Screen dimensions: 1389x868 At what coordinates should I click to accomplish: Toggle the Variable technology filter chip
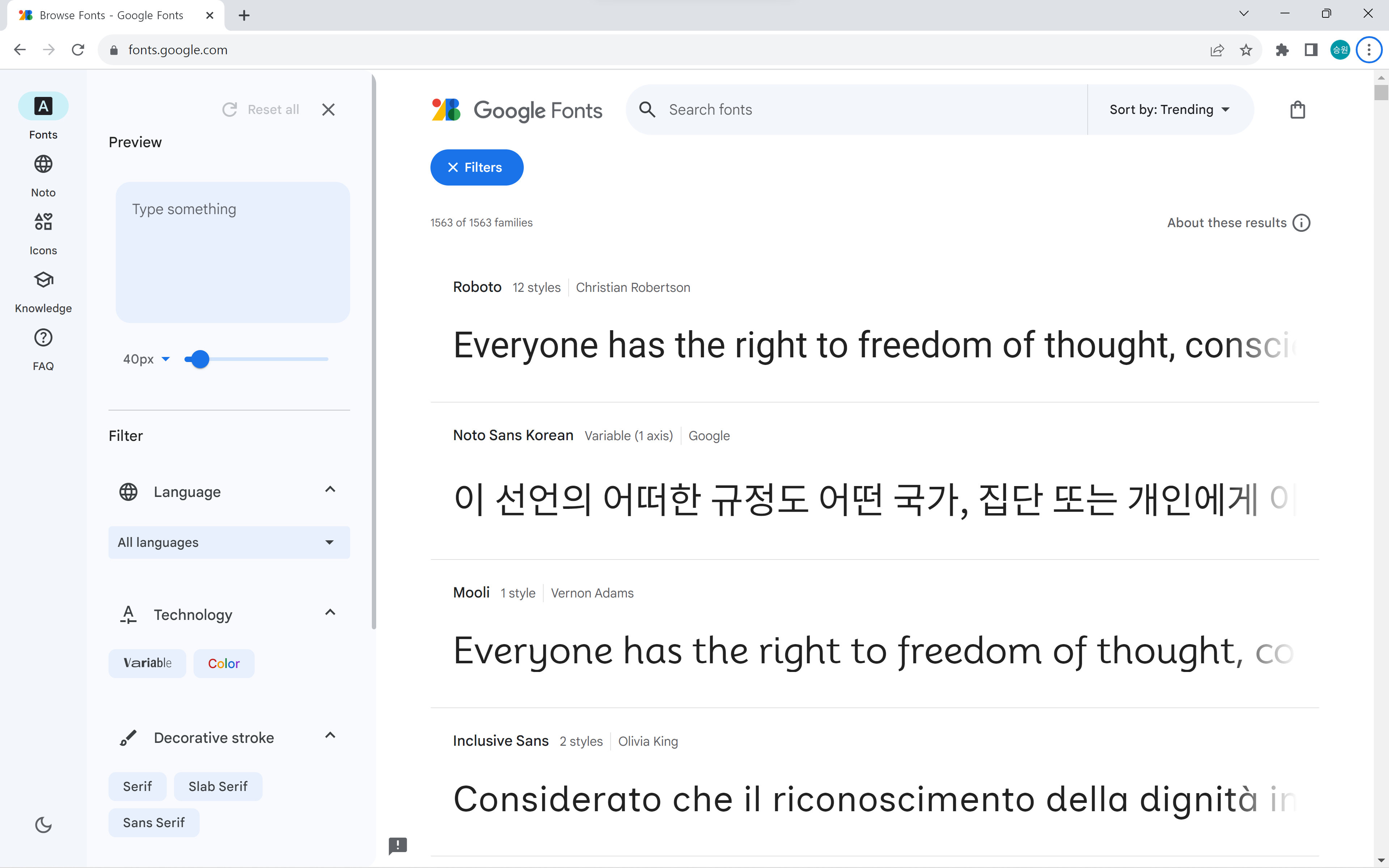pos(148,663)
